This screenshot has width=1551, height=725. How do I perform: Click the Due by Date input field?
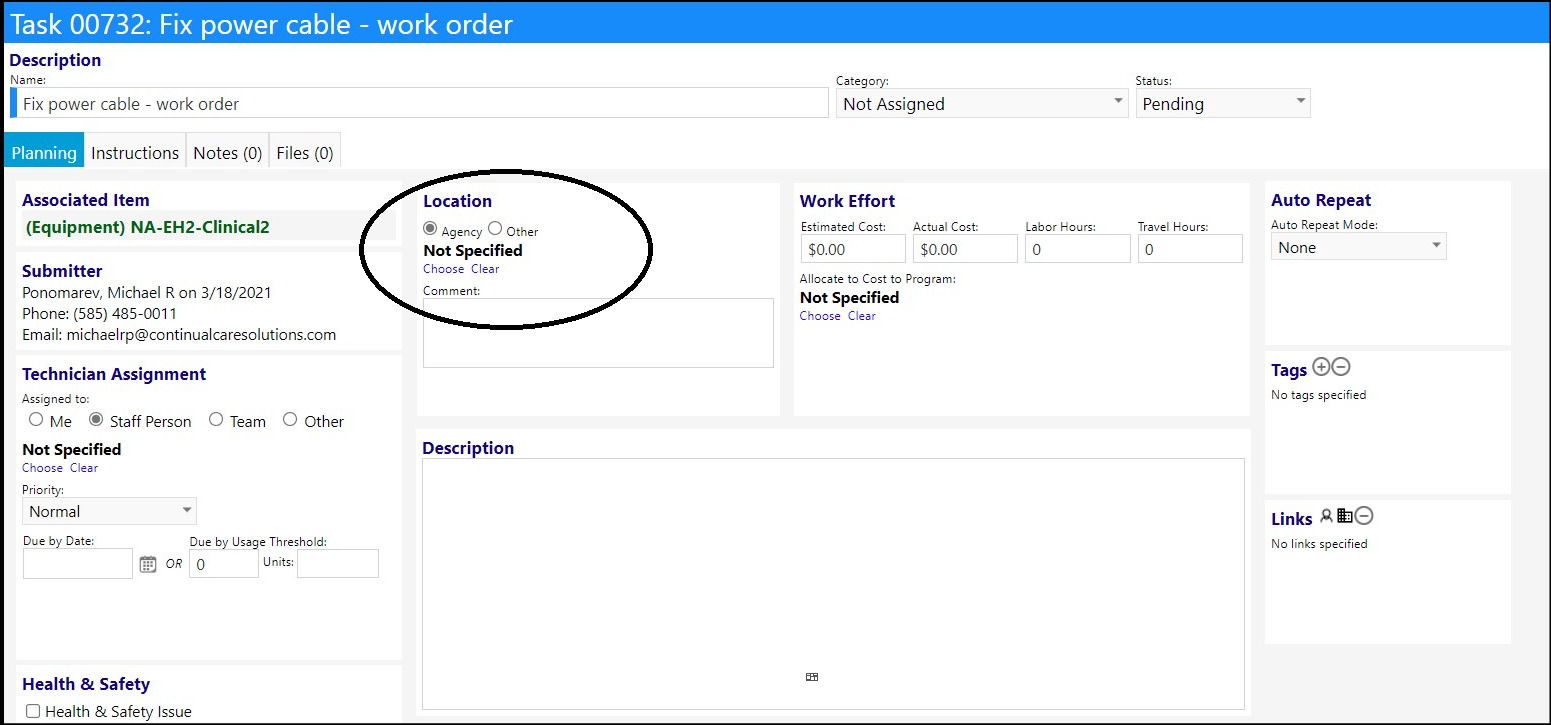point(78,563)
